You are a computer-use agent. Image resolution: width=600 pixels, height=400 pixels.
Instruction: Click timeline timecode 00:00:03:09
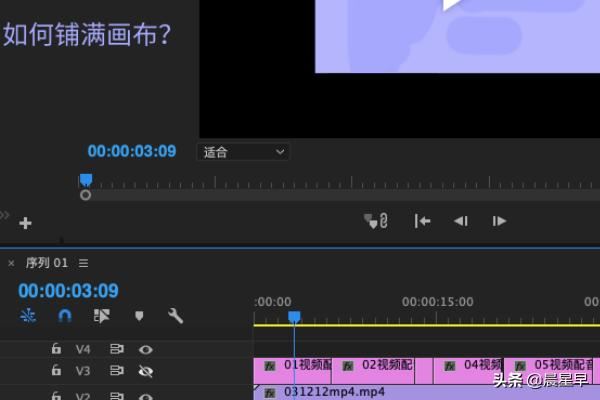(68, 291)
